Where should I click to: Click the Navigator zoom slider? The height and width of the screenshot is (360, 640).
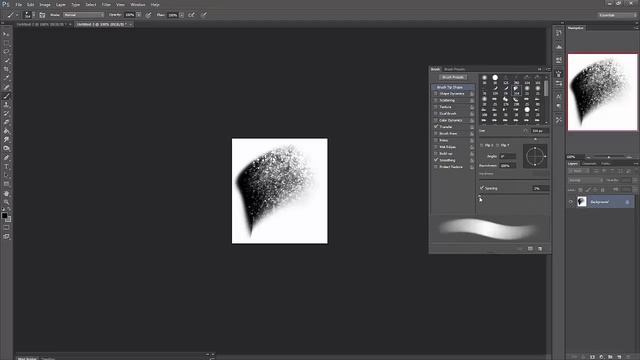[x=609, y=157]
